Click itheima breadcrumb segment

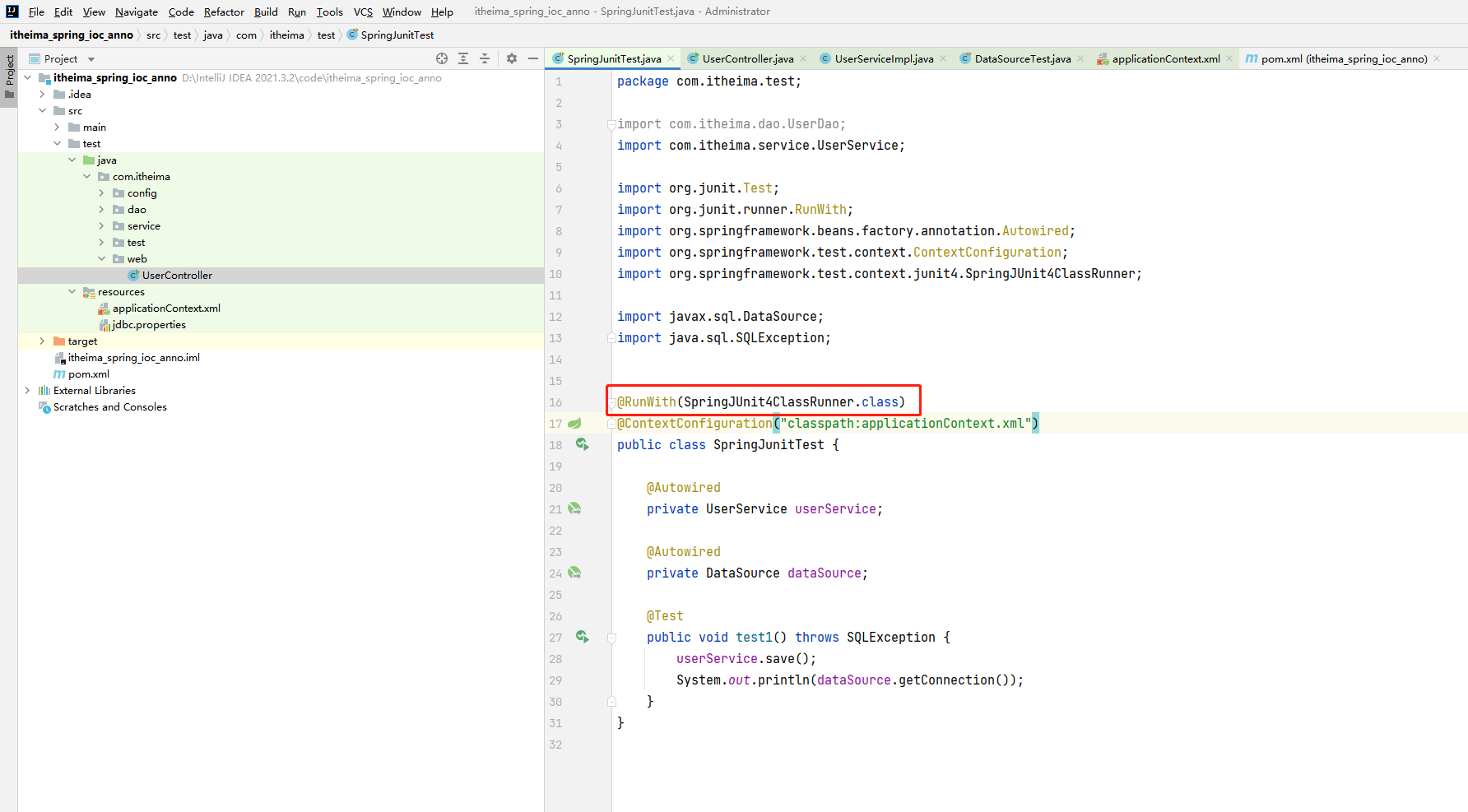pyautogui.click(x=286, y=35)
